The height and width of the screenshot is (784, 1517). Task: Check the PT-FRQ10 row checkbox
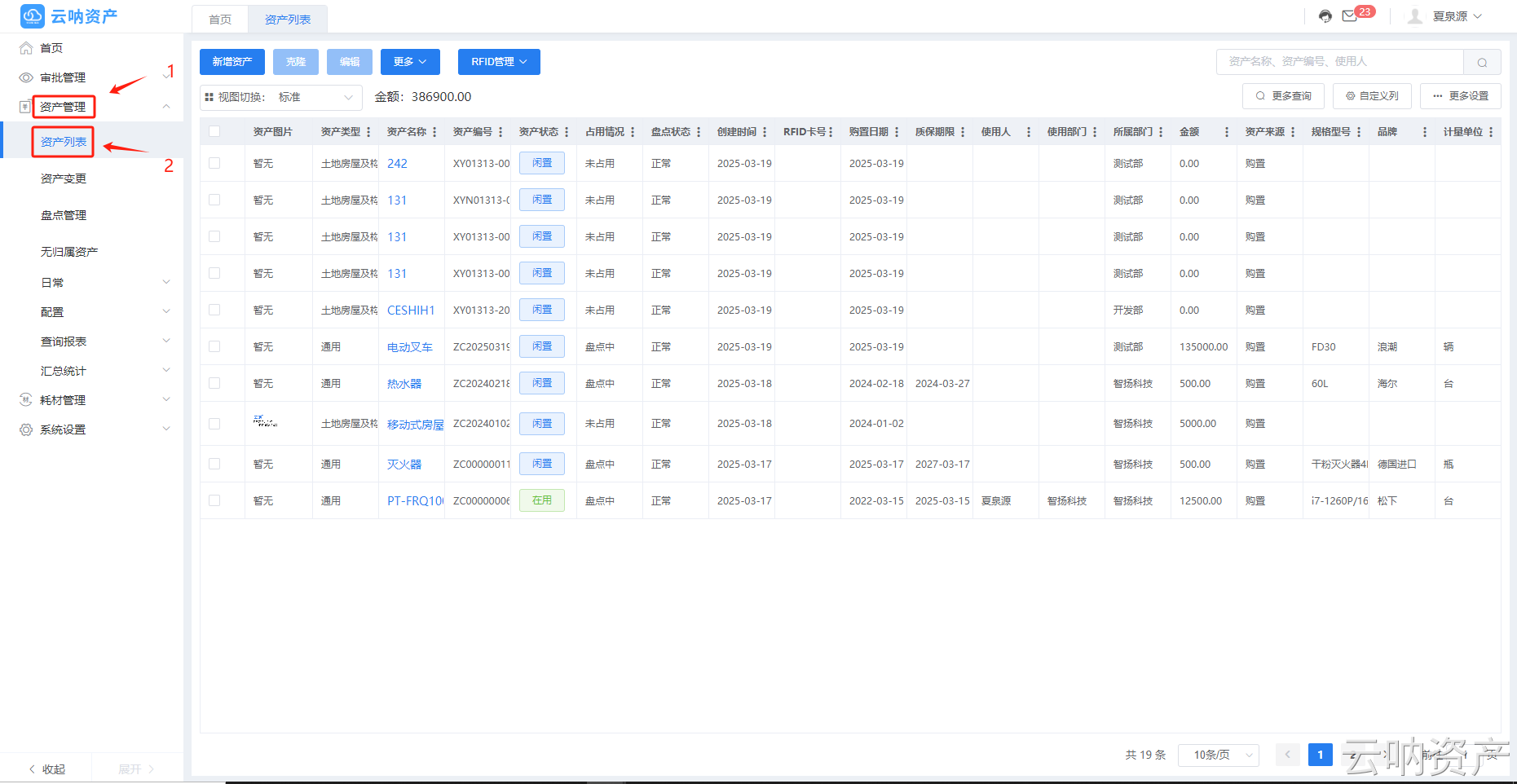click(214, 500)
